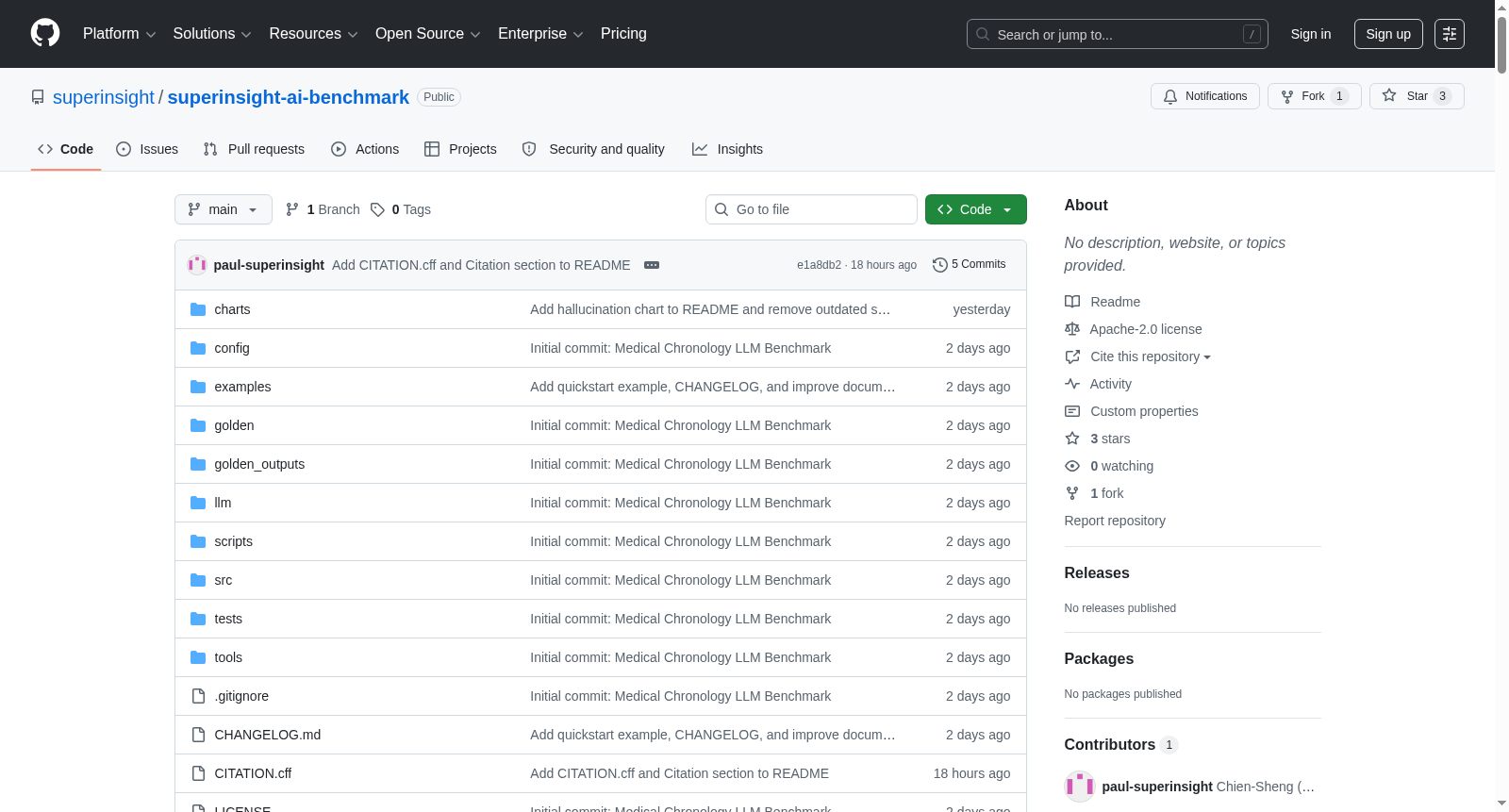Open the Platform menu

pyautogui.click(x=119, y=34)
